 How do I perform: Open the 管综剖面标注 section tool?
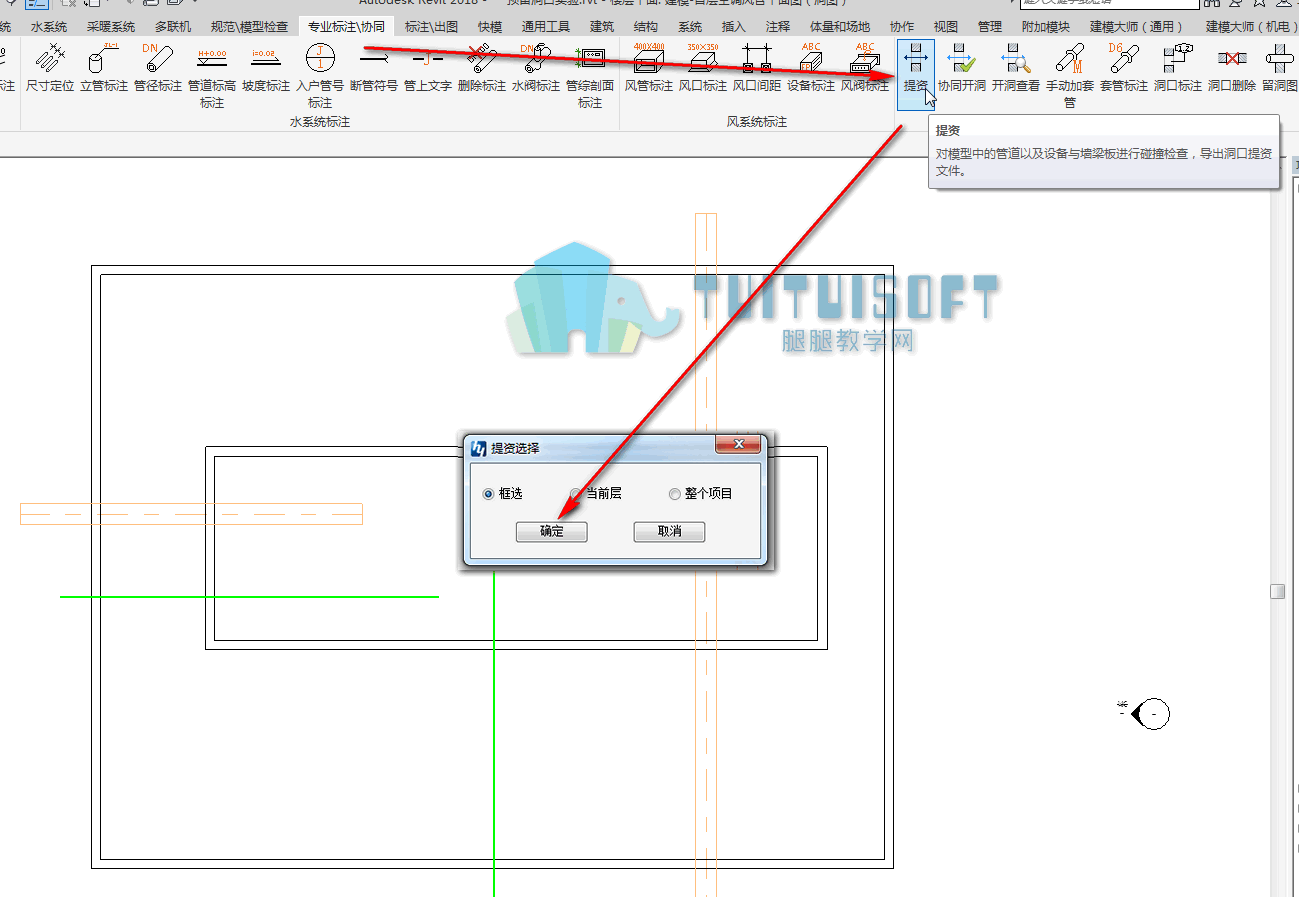[590, 75]
